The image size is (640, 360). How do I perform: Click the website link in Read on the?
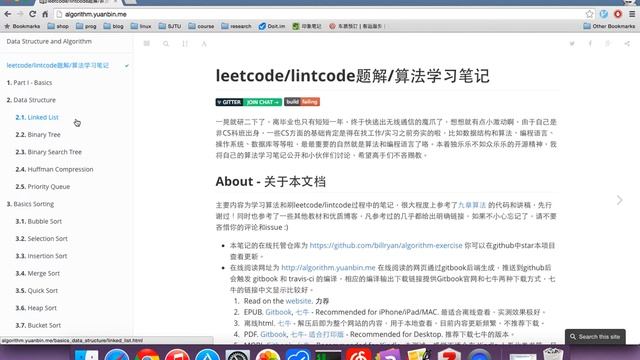(x=298, y=301)
